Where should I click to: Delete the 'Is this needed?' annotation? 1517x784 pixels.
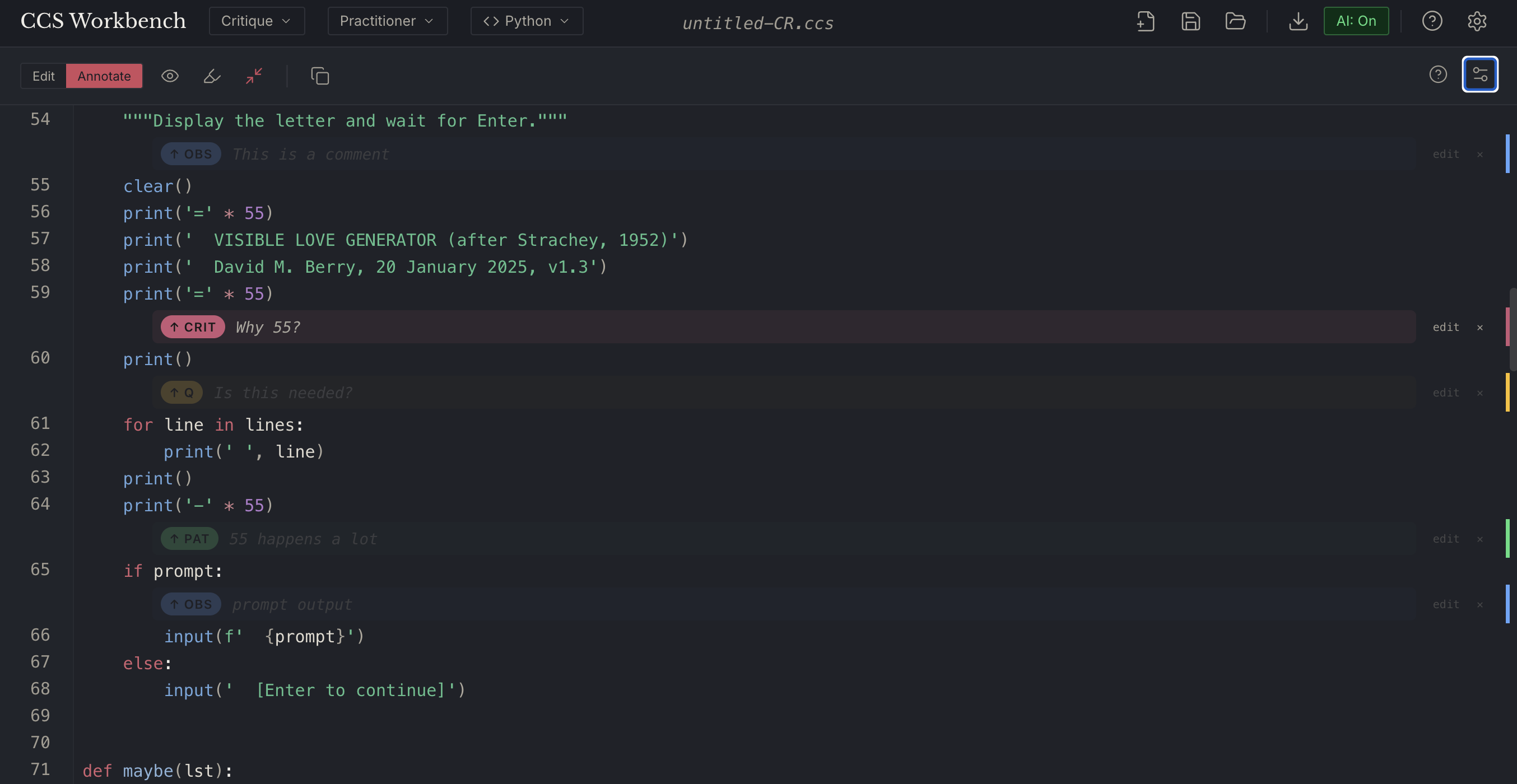click(1479, 393)
